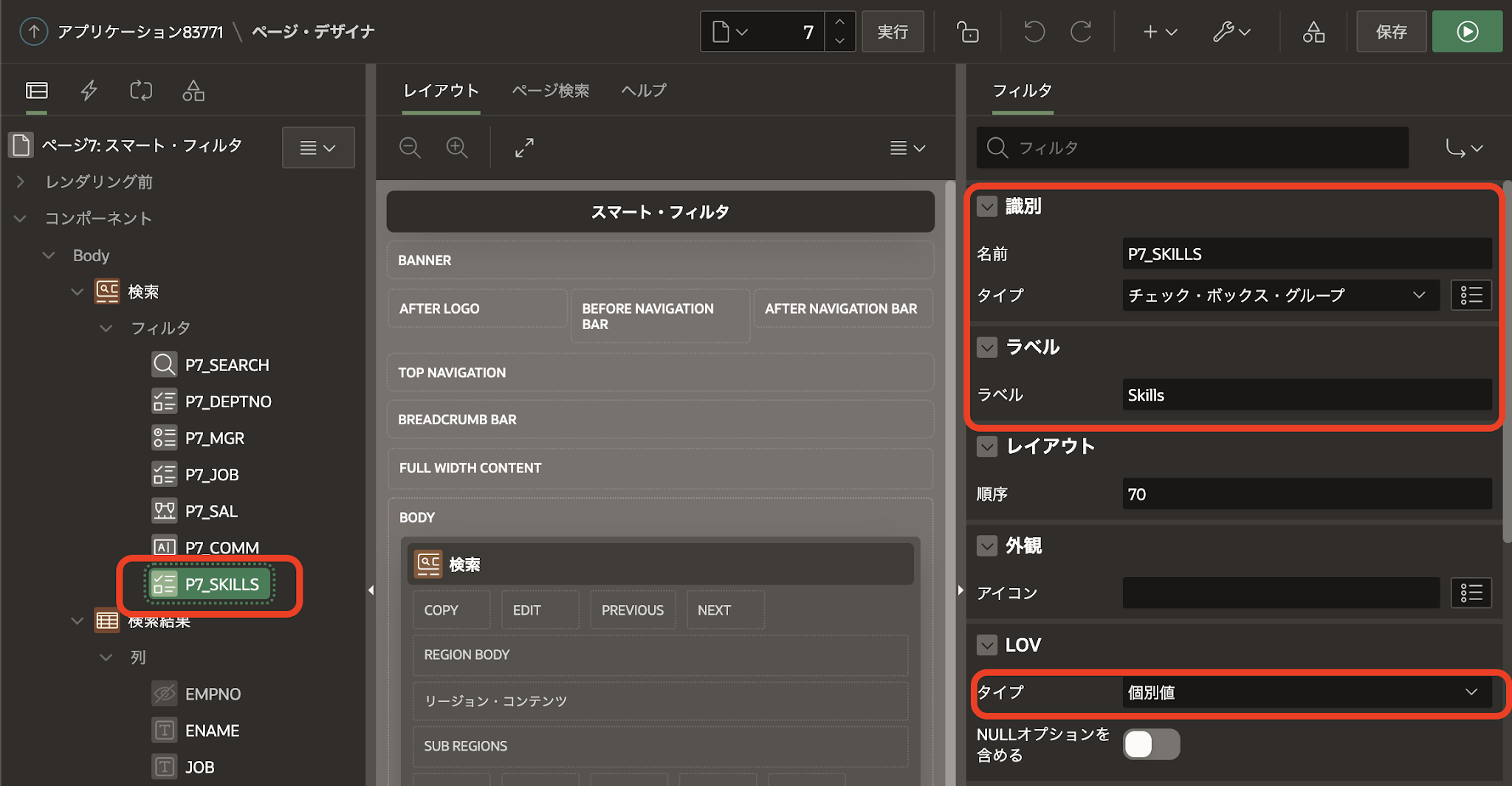Viewport: 1512px width, 786px height.
Task: Select the Page Shared Components tab icon
Action: 193,90
